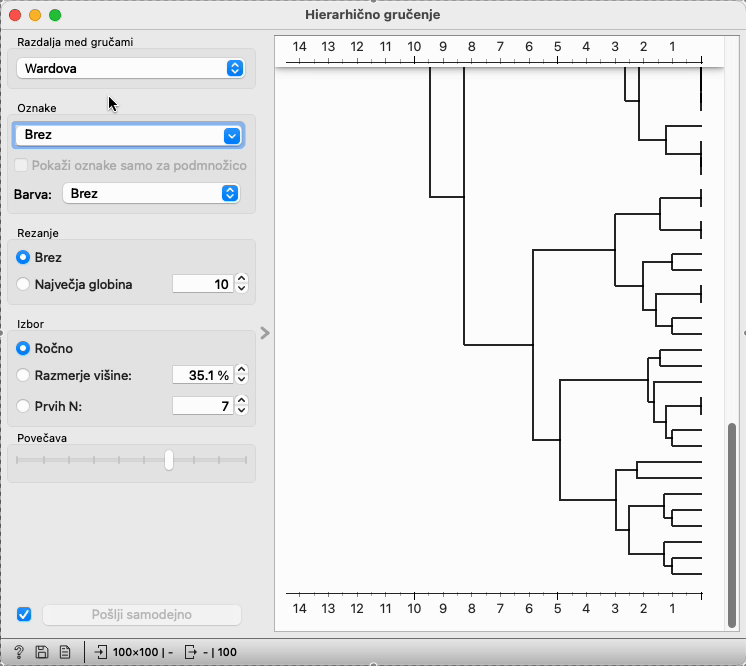This screenshot has height=666, width=746.
Task: Click the output data arrow icon
Action: (190, 652)
